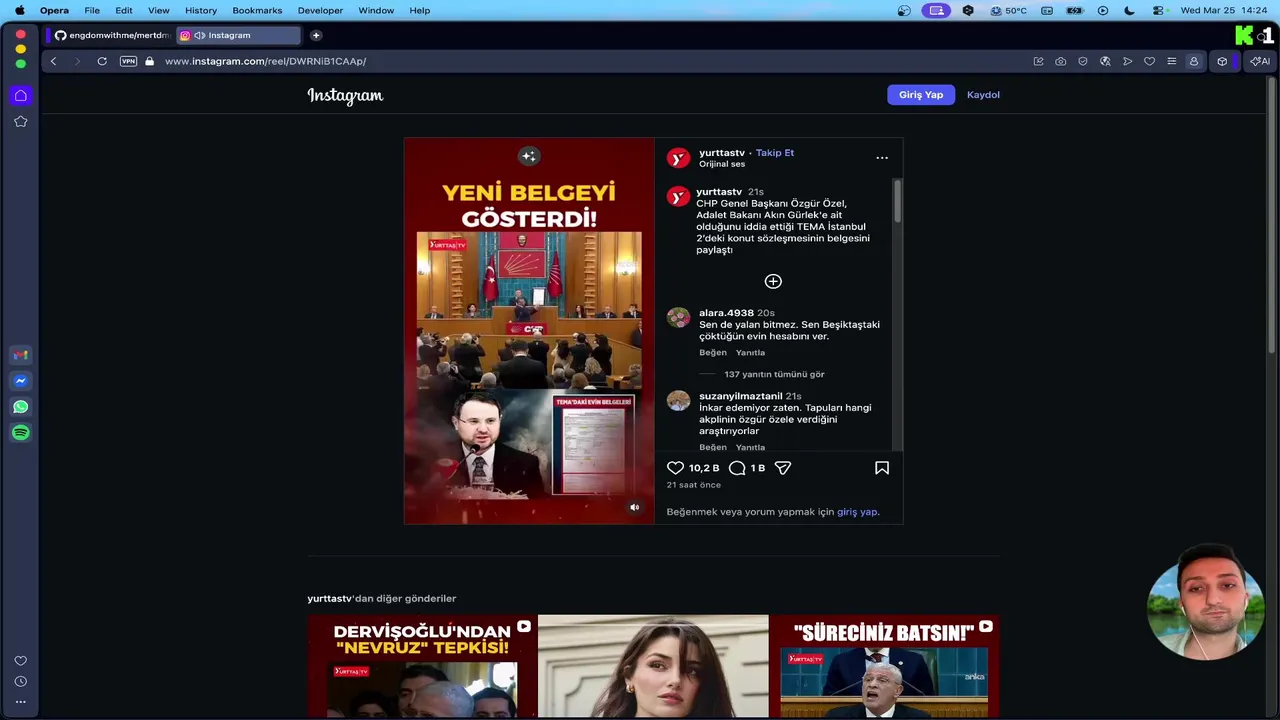Go back to the previous page

tap(53, 61)
